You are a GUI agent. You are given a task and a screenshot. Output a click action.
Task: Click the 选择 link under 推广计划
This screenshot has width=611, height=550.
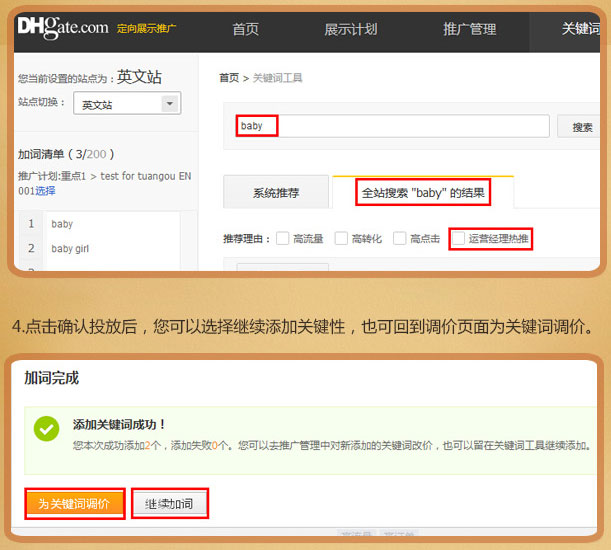click(45, 190)
